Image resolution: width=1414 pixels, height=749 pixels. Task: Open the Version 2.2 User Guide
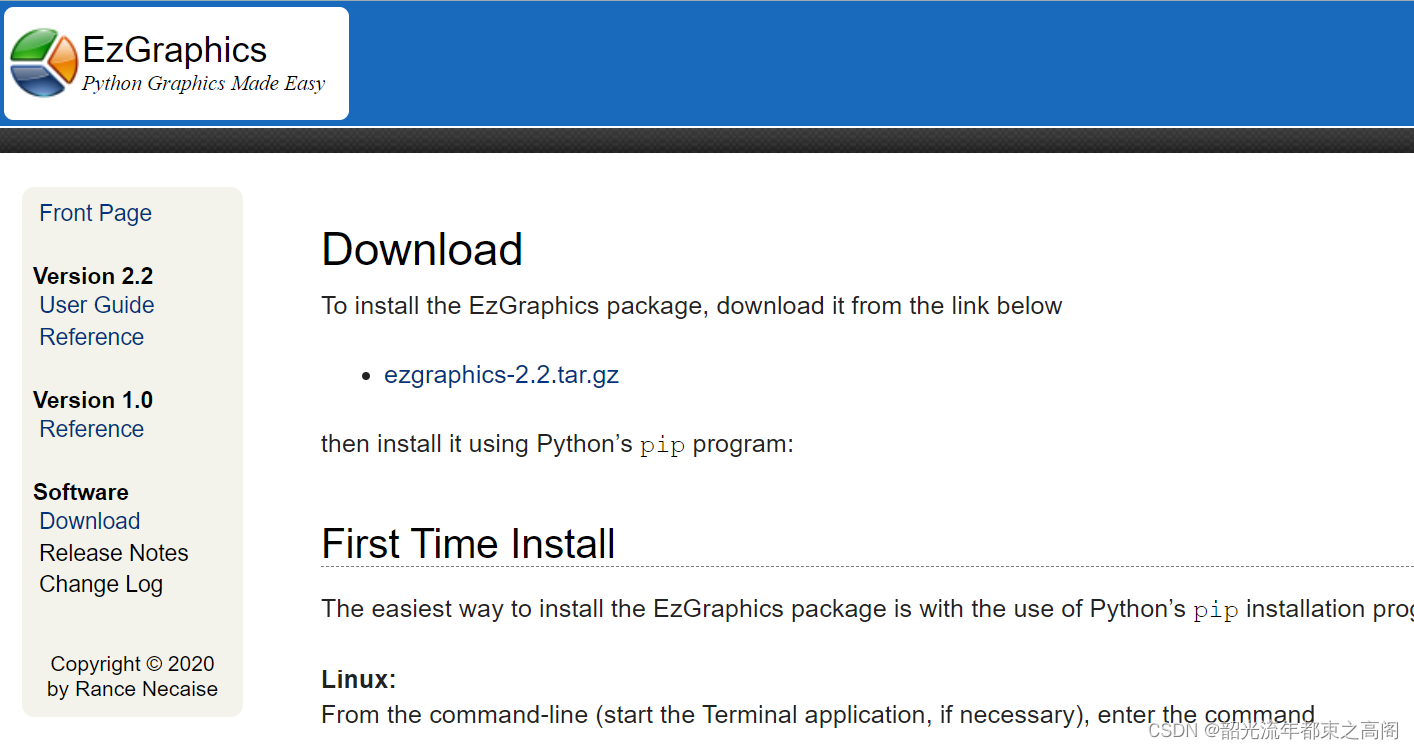[96, 305]
